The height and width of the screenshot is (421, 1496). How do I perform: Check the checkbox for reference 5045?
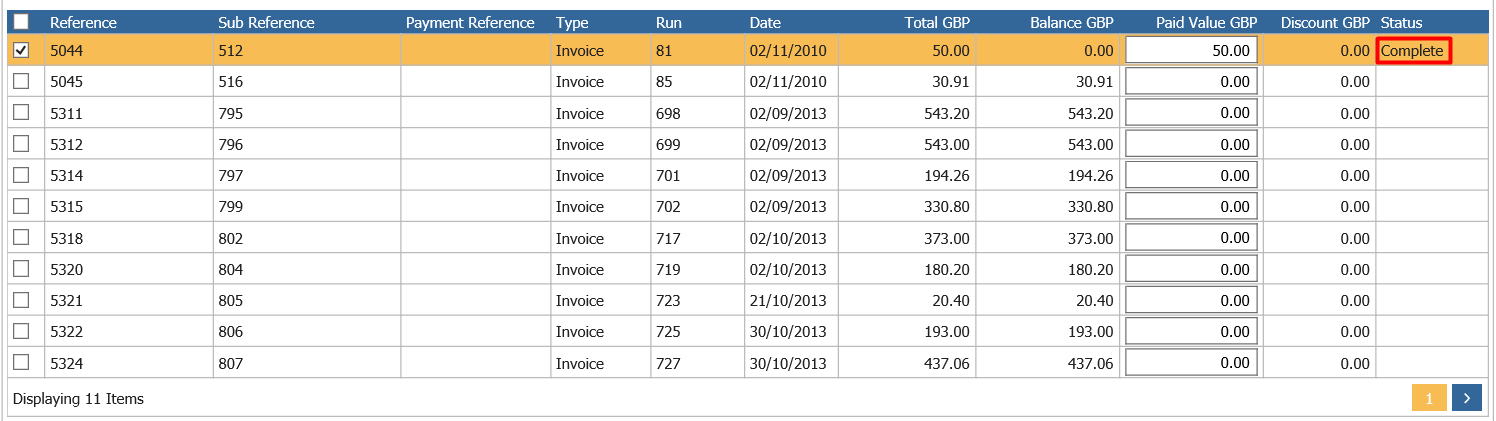click(x=21, y=82)
